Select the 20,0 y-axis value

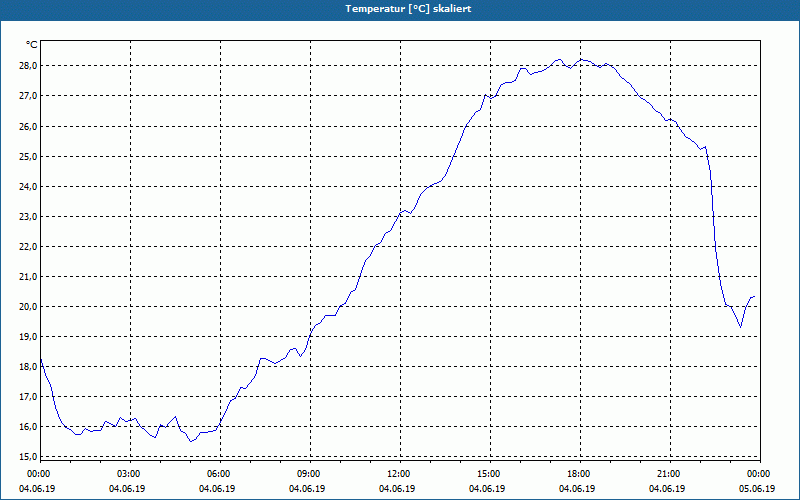[29, 307]
